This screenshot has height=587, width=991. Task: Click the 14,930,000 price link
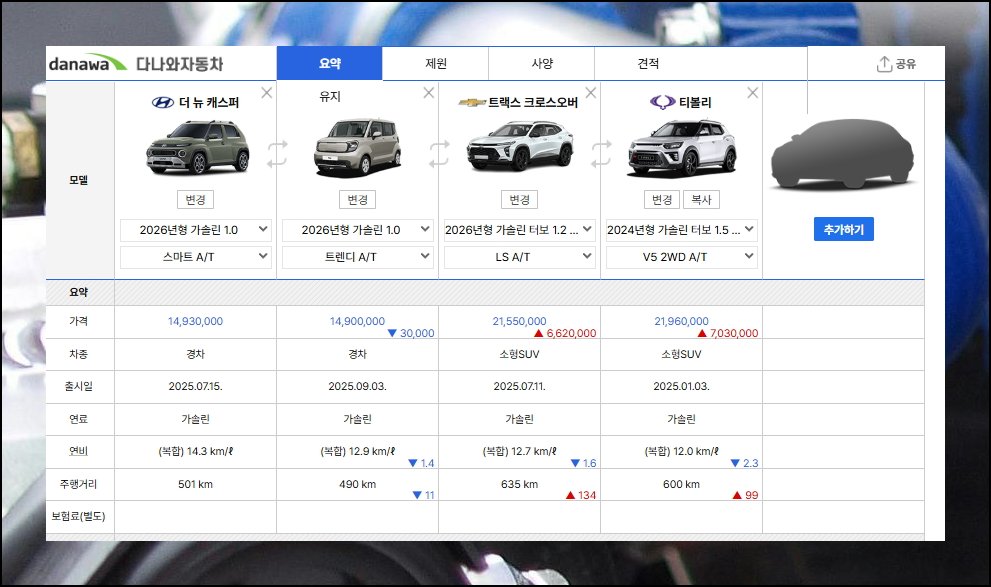195,321
